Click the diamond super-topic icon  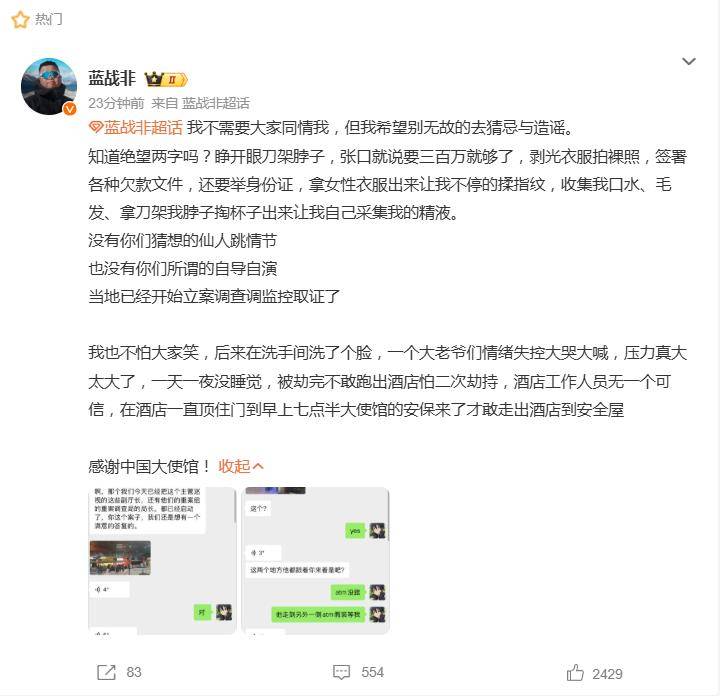(x=95, y=127)
